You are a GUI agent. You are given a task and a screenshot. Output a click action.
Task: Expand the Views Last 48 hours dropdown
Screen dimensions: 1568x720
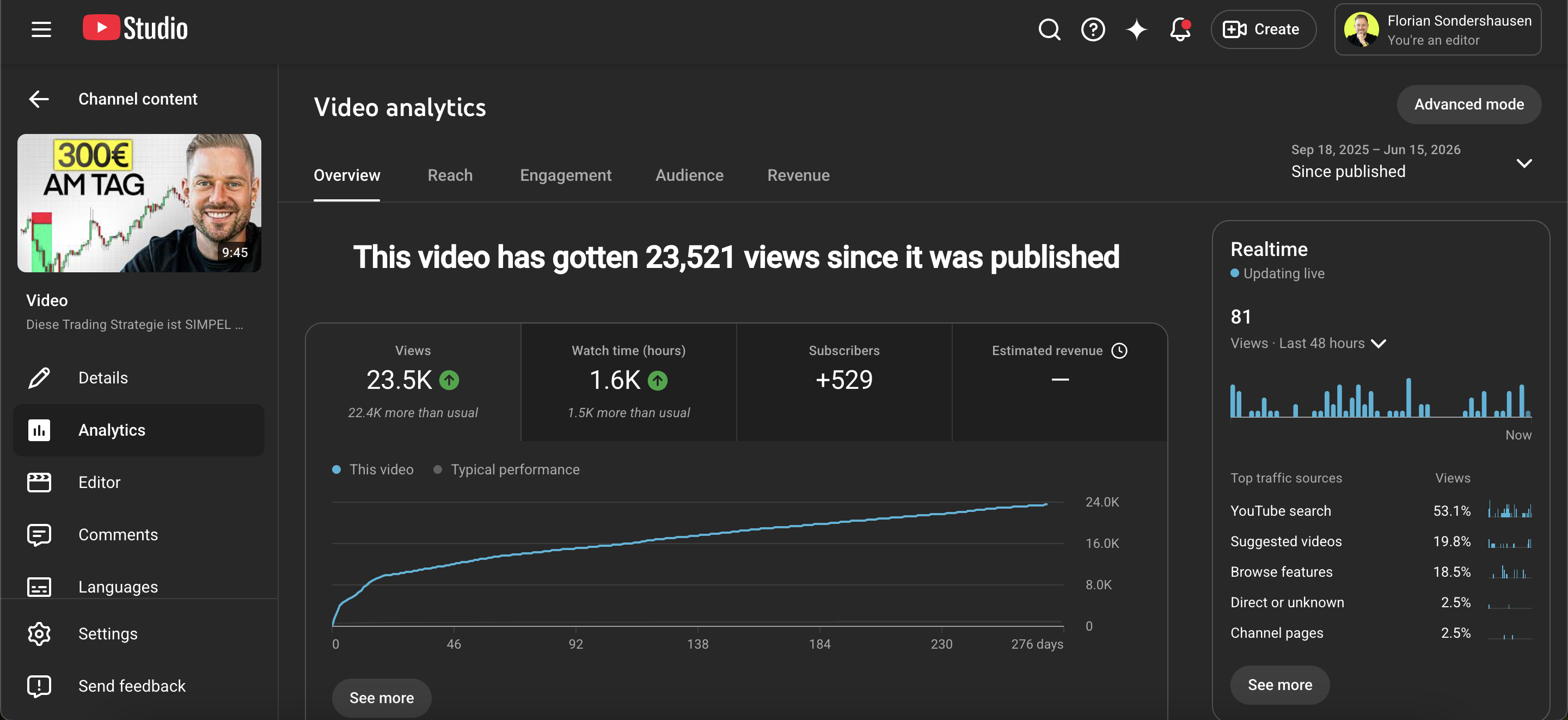click(x=1378, y=344)
